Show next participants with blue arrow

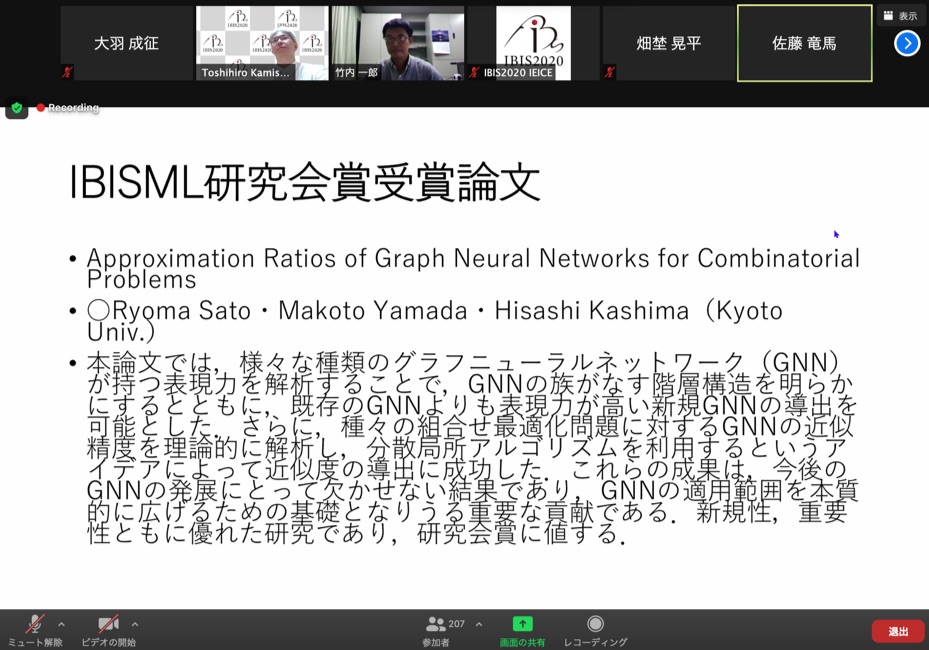[x=906, y=43]
